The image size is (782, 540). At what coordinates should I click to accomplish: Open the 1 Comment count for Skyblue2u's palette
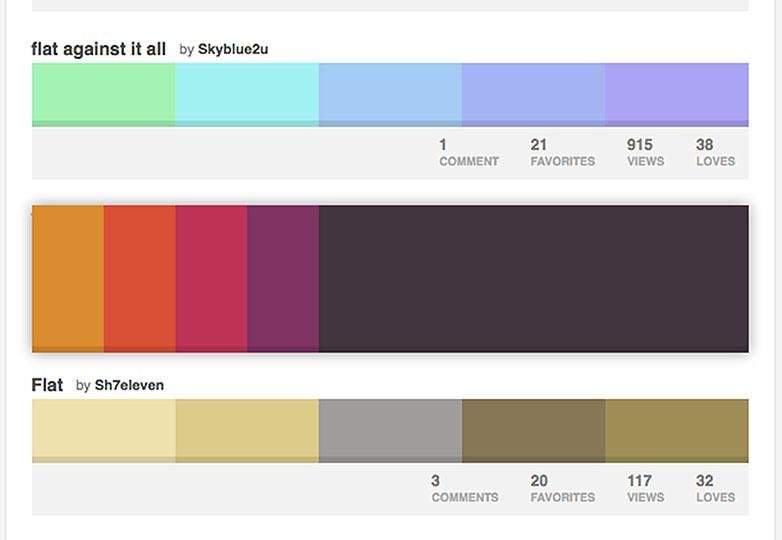(x=468, y=152)
